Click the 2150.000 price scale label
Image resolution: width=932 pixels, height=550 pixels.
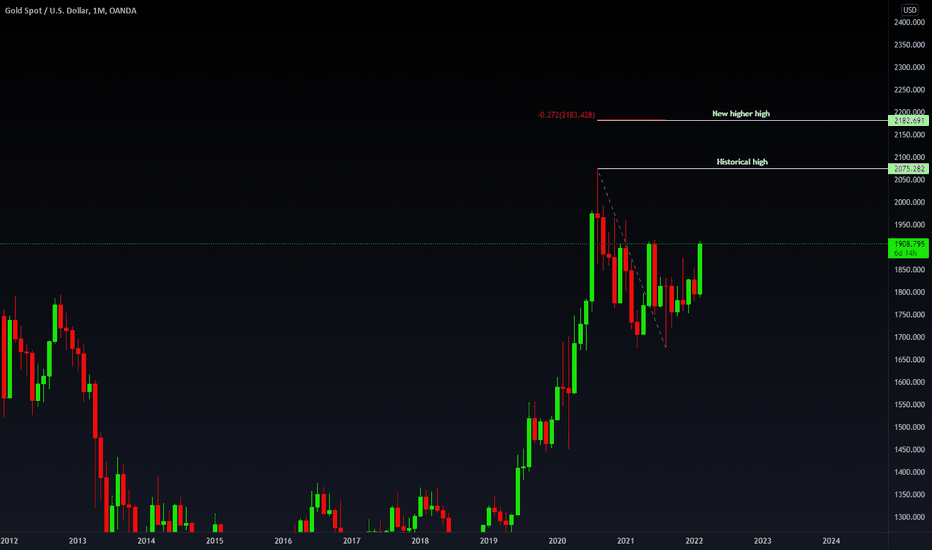(909, 135)
